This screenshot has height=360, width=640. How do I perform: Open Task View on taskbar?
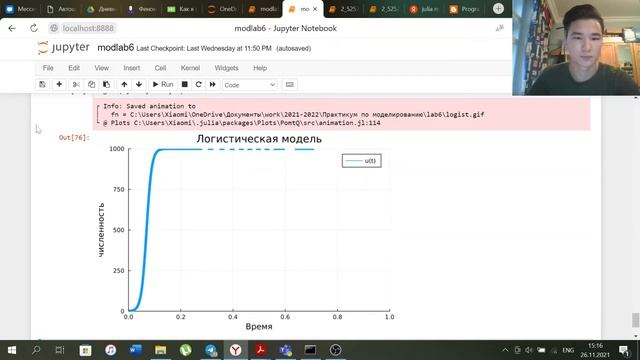coord(60,350)
